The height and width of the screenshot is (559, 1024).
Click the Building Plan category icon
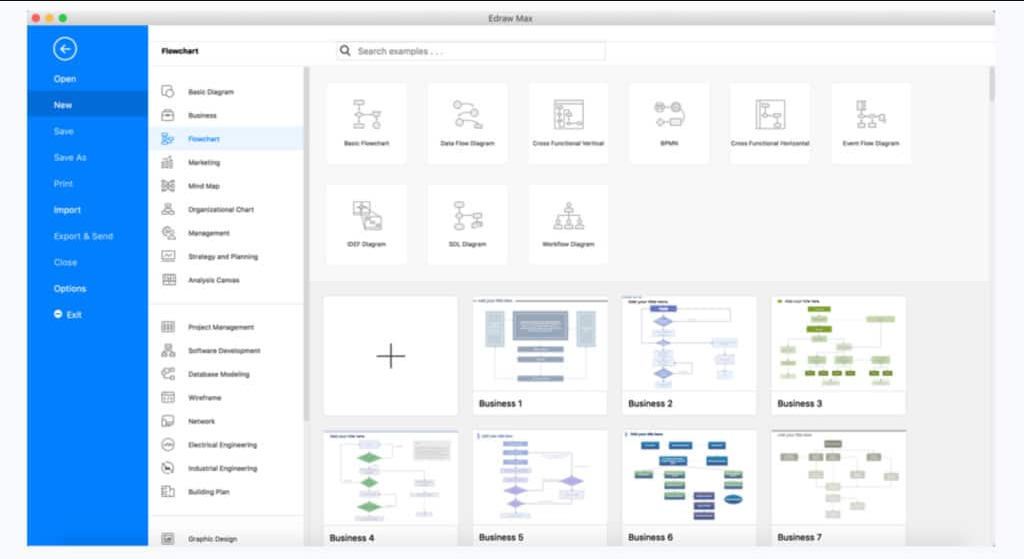(168, 491)
